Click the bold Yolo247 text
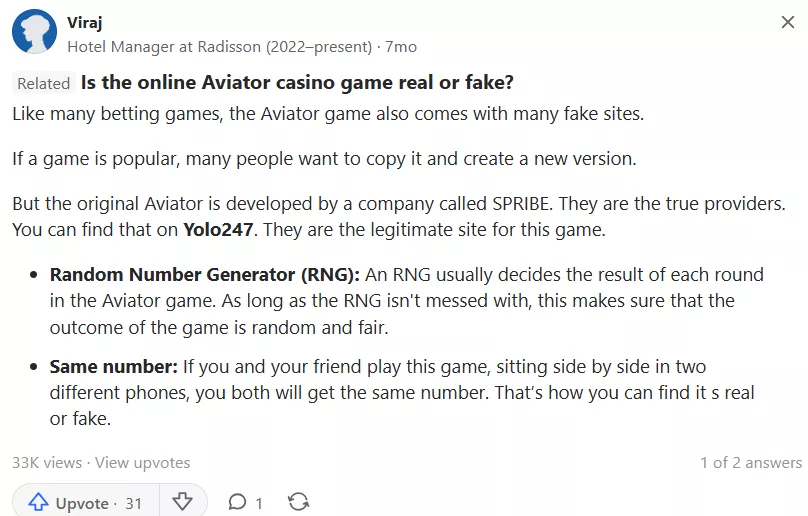The image size is (808, 516). 218,229
